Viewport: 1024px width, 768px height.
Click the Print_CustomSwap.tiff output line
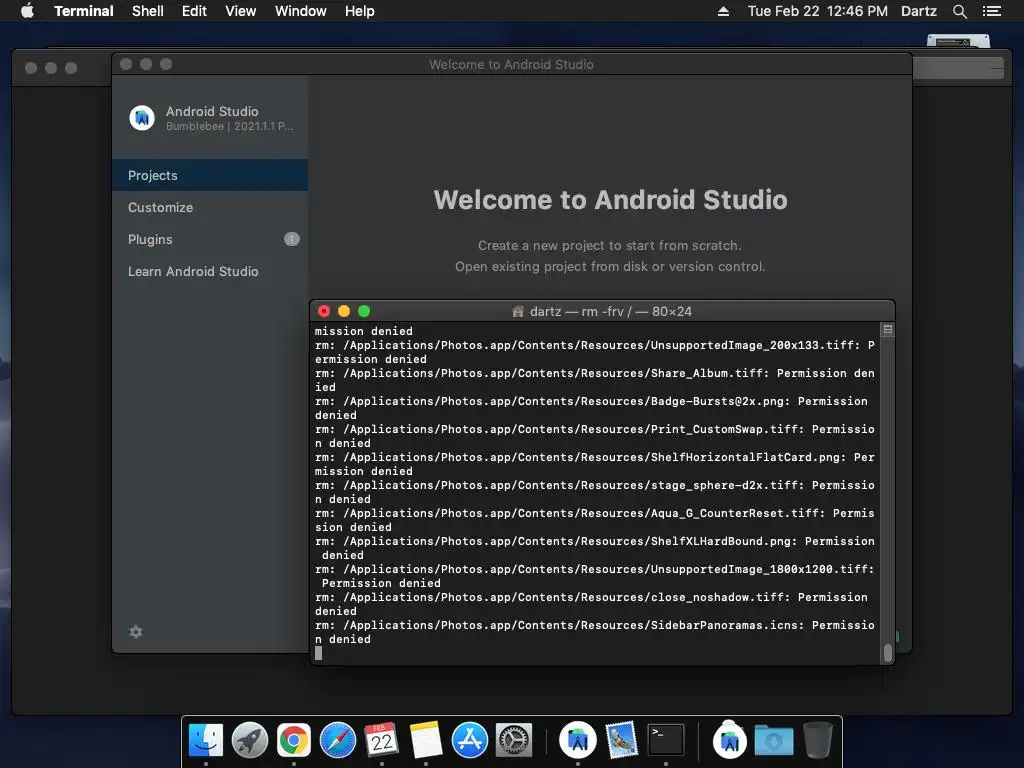pyautogui.click(x=594, y=436)
